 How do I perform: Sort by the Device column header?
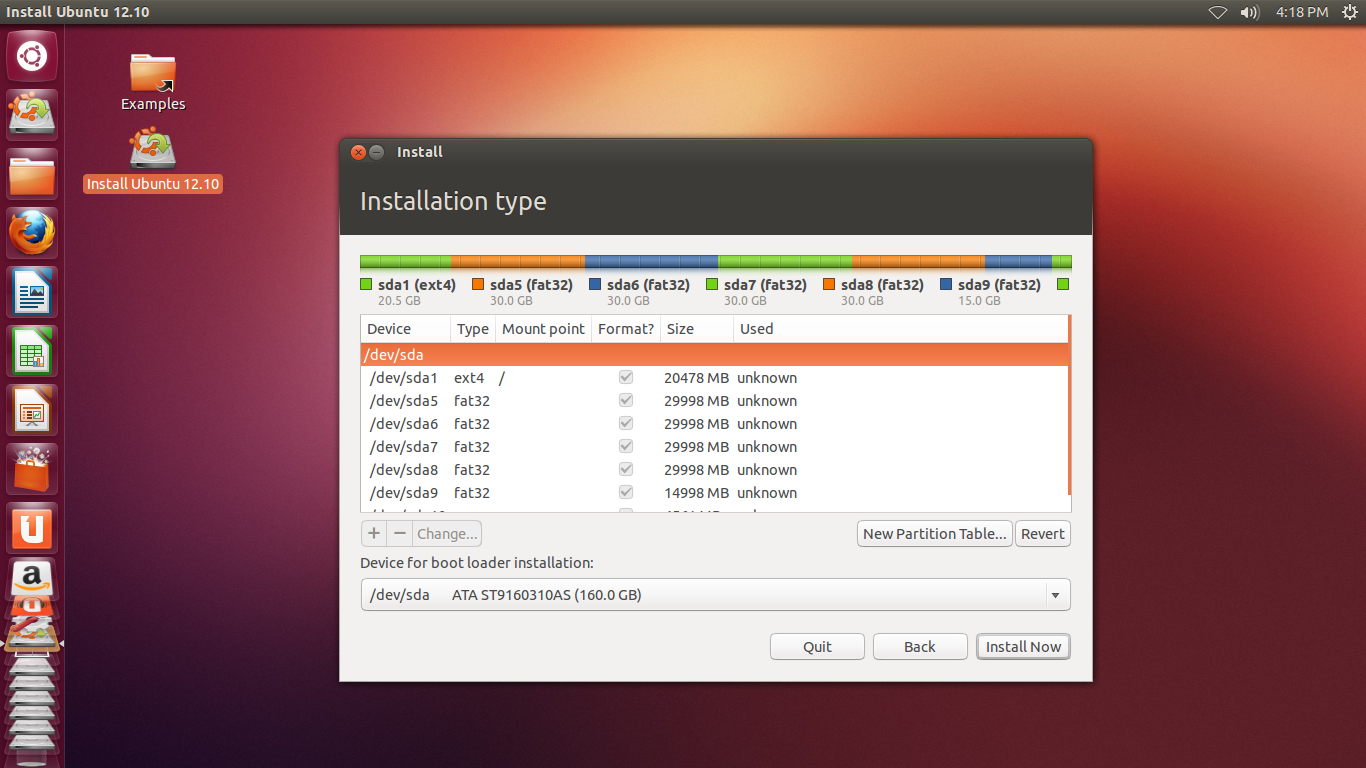(405, 329)
